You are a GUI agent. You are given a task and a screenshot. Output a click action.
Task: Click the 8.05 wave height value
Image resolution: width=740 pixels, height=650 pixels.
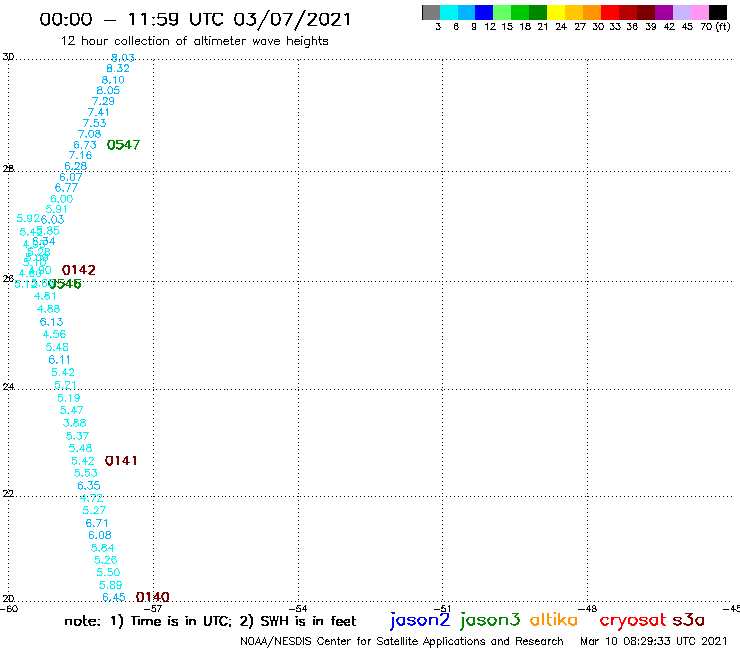pos(108,90)
